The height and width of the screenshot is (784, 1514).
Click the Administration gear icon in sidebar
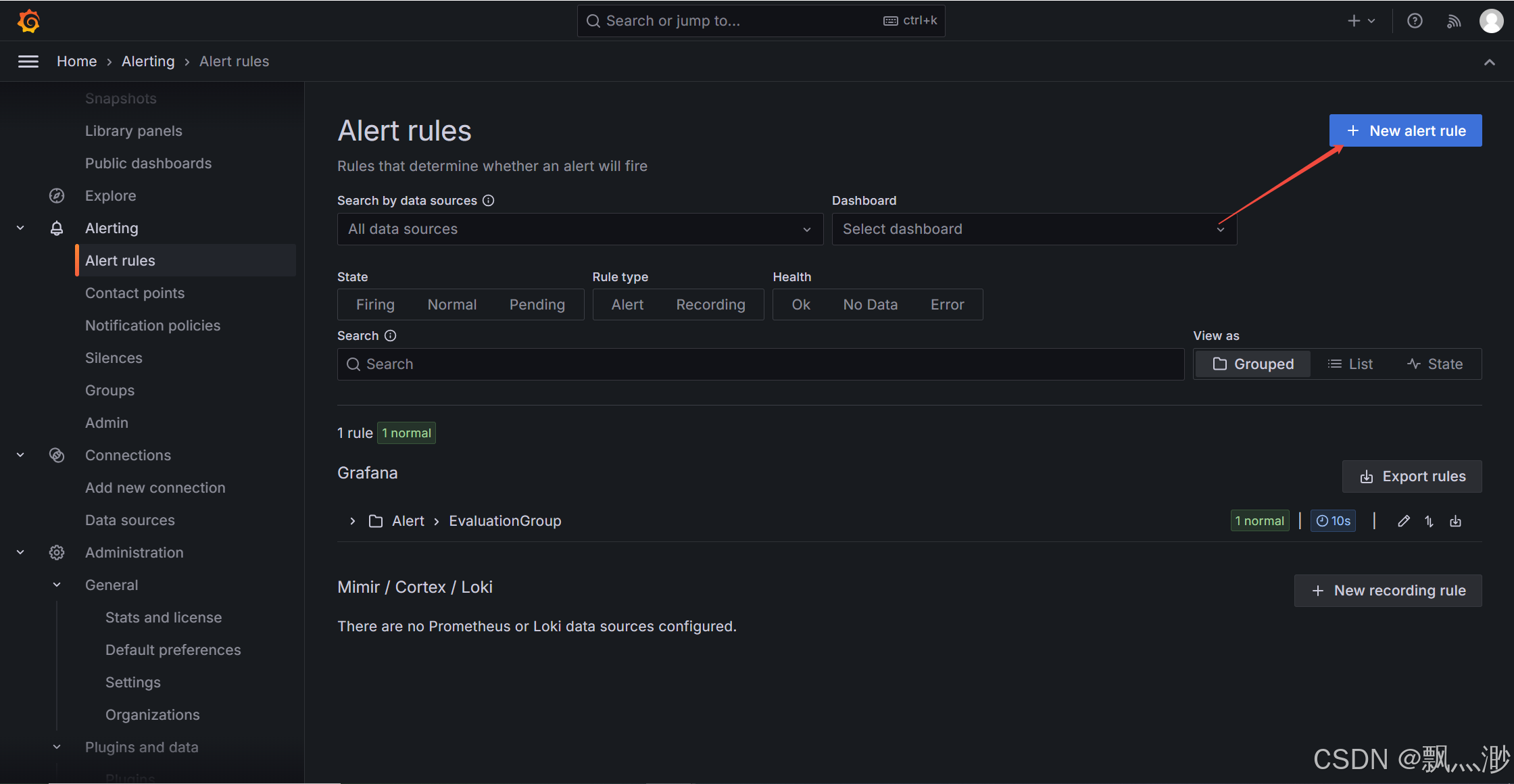pyautogui.click(x=57, y=553)
